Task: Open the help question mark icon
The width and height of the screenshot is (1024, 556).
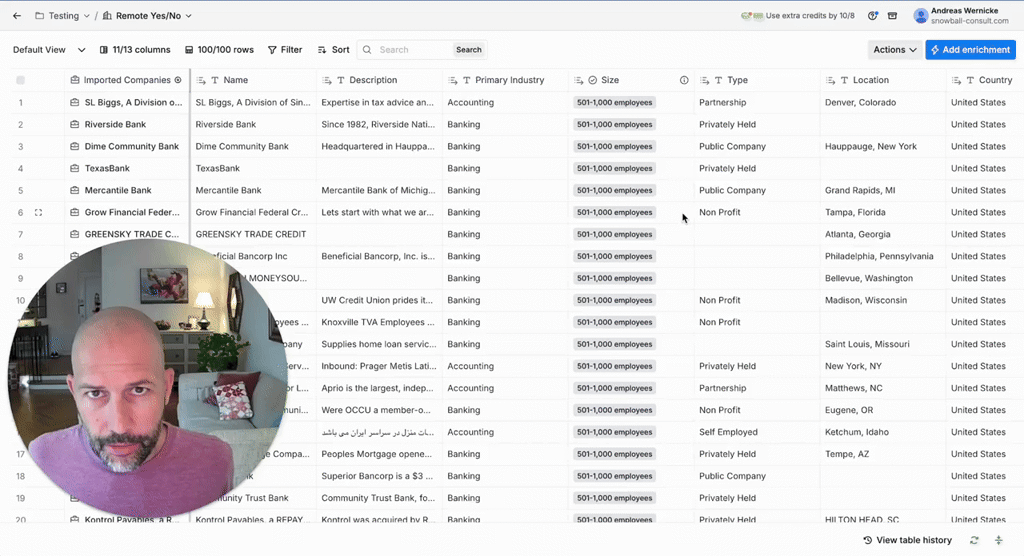Action: 873,16
